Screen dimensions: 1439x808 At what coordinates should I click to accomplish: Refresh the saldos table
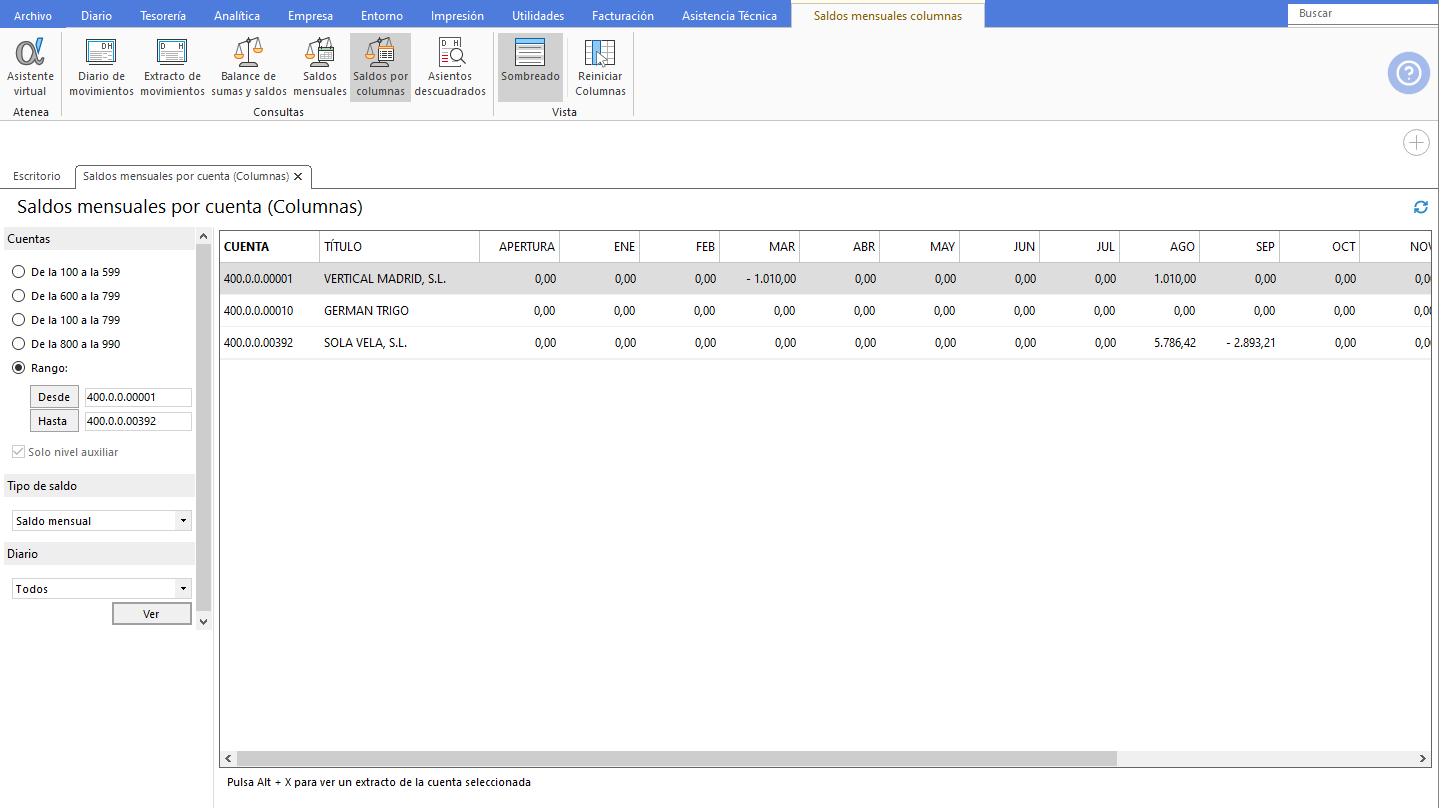tap(1420, 207)
